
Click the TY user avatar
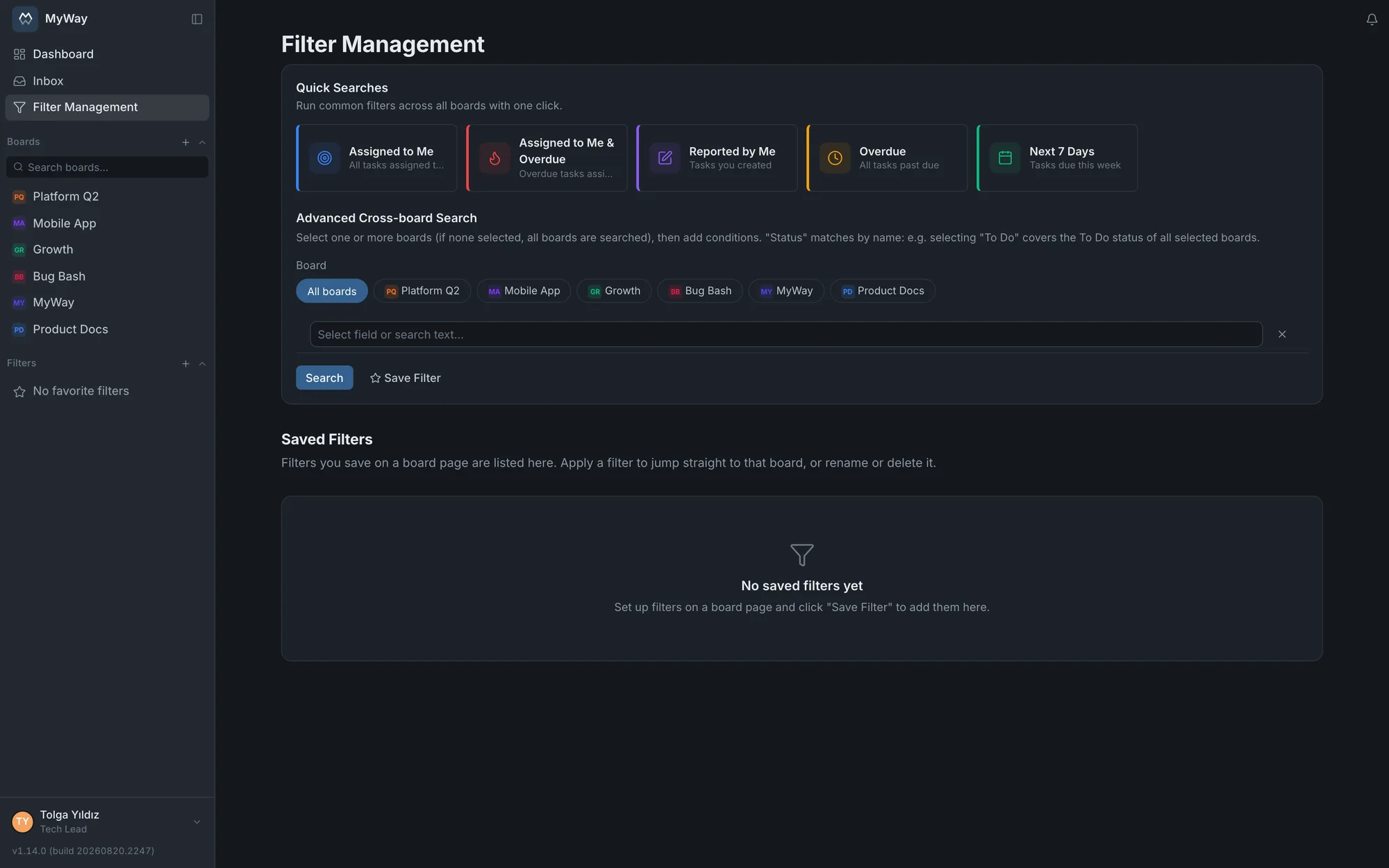point(22,822)
